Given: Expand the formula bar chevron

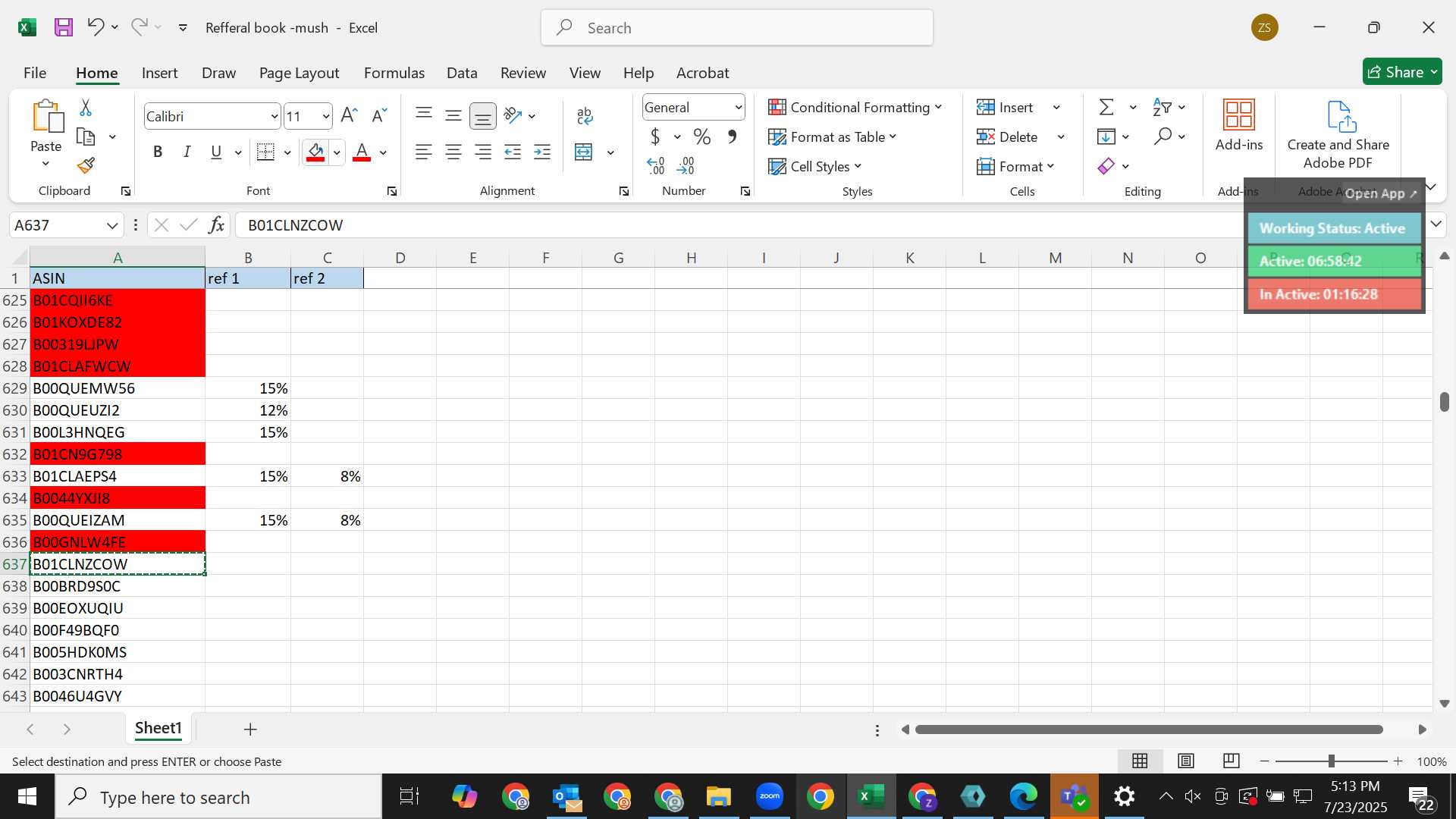Looking at the screenshot, I should 1436,224.
